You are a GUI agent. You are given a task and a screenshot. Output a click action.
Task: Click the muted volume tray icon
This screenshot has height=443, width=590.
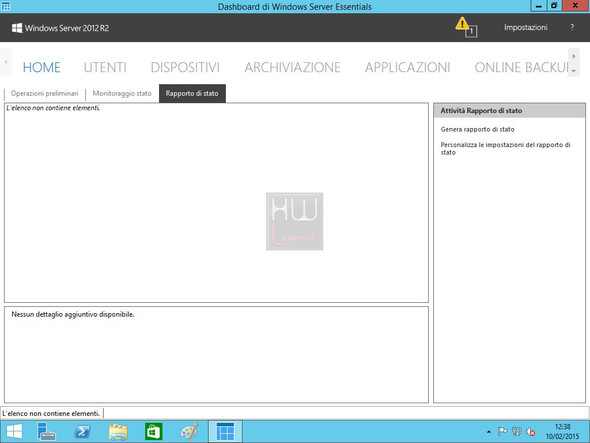(x=531, y=432)
